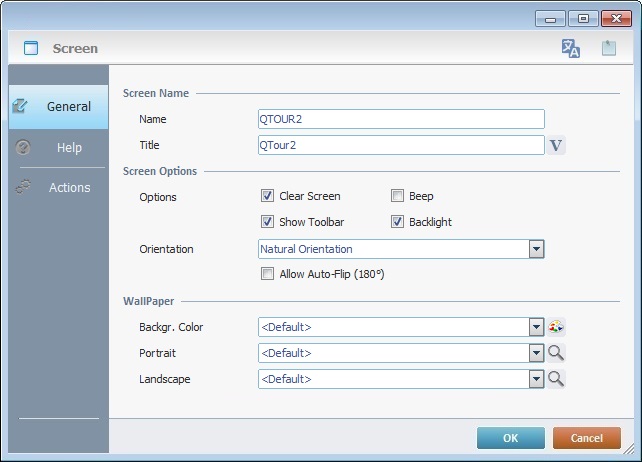Open color palette icon for Backgr. Color
642x462 pixels.
(x=556, y=327)
